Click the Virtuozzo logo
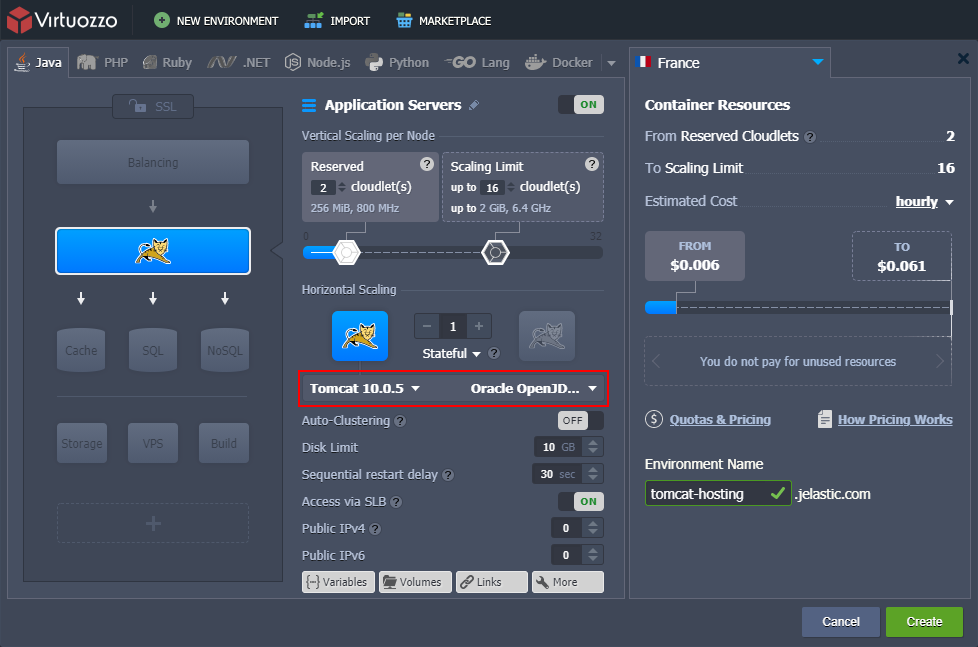The height and width of the screenshot is (647, 978). [62, 20]
